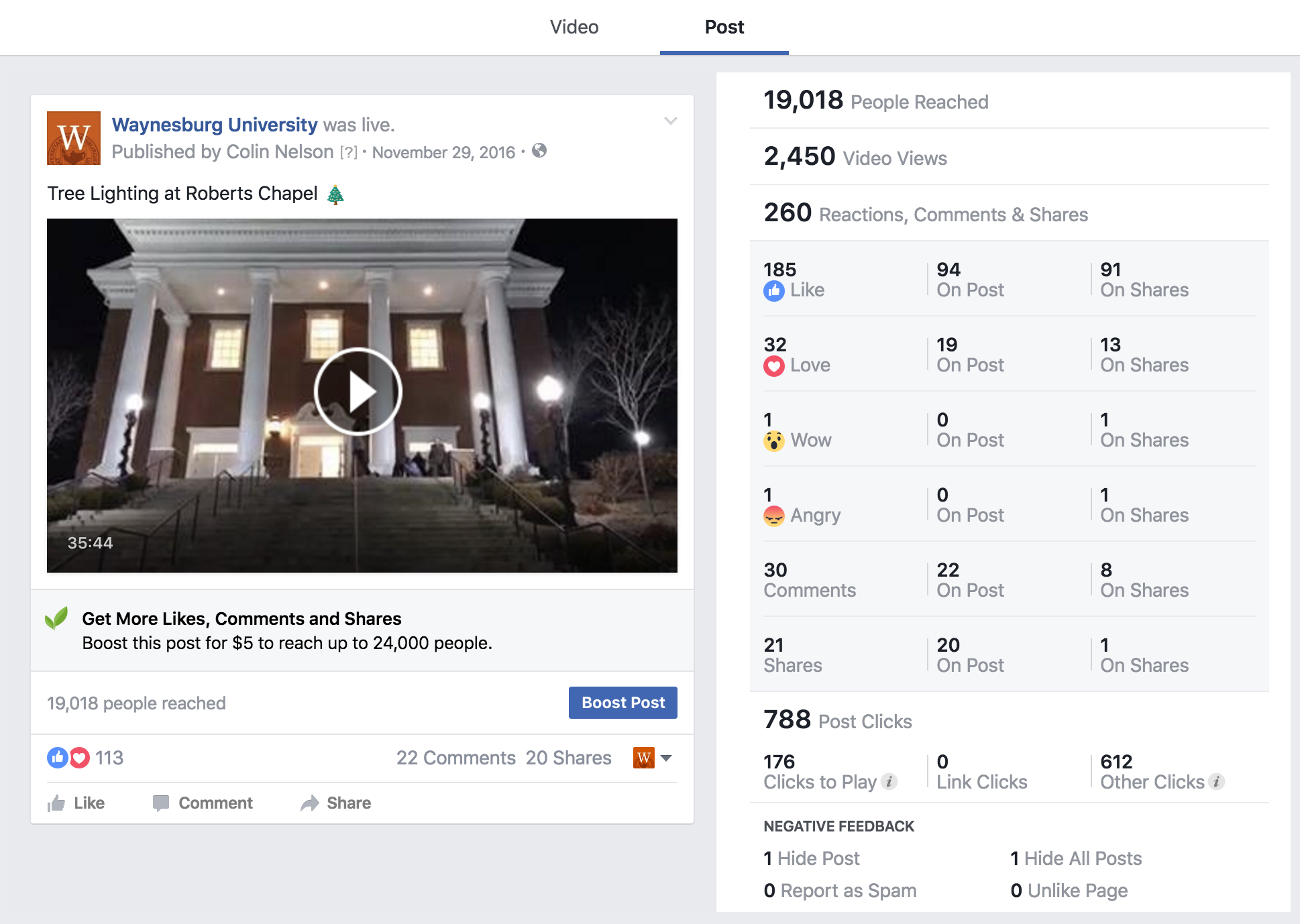
Task: Open the 22 Comments link
Action: 456,758
